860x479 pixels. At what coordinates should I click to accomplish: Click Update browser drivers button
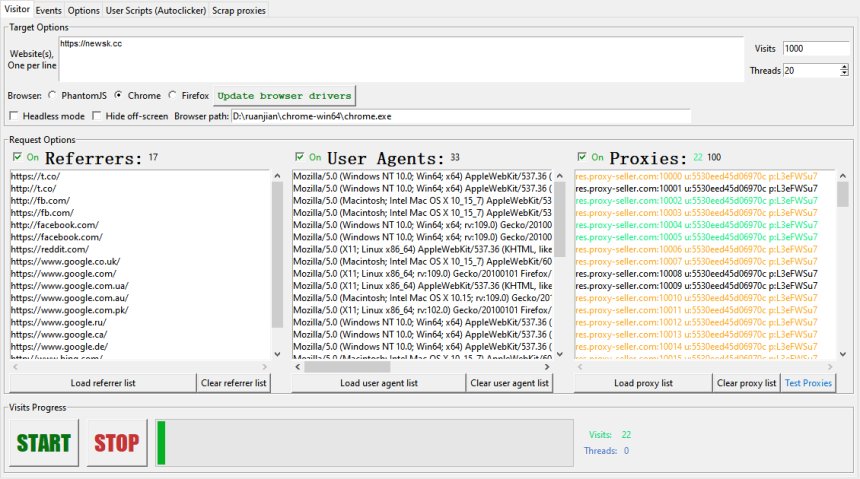[x=285, y=96]
